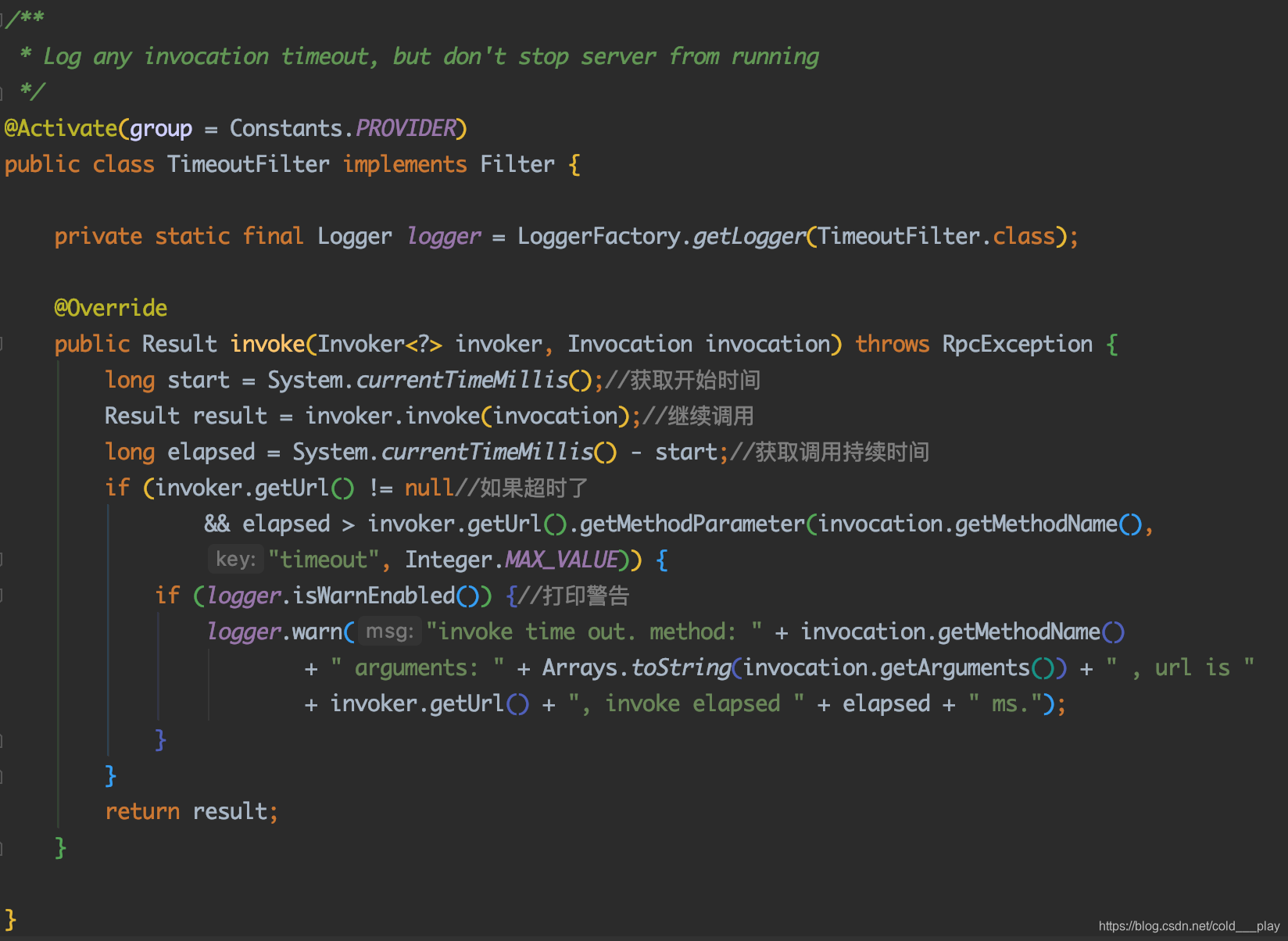Click the 'private' keyword
This screenshot has height=941, width=1288.
point(98,236)
